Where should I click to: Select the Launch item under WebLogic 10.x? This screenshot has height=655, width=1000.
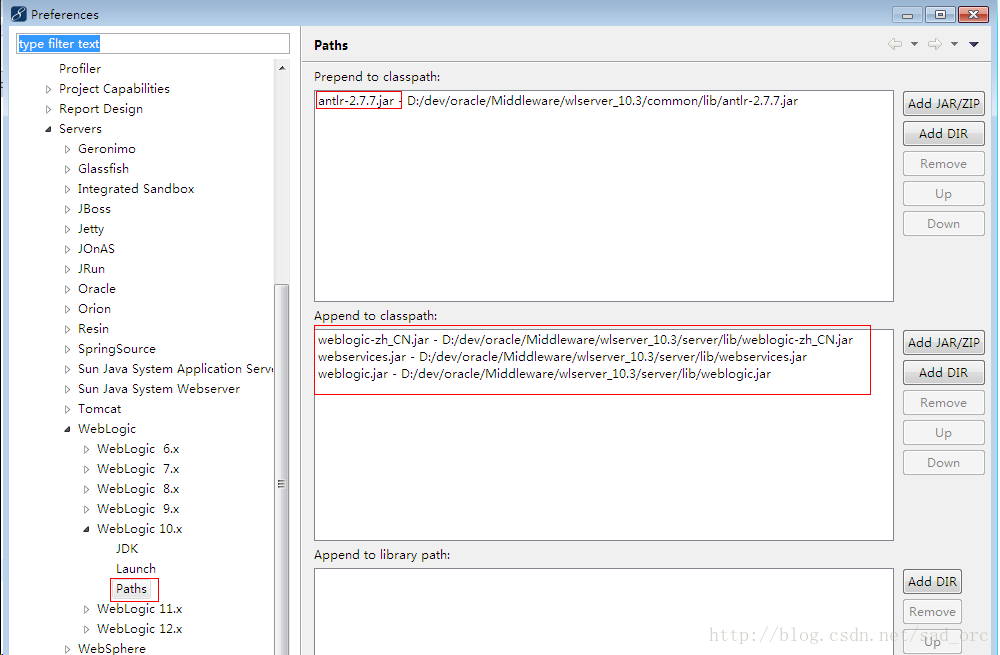coord(136,568)
